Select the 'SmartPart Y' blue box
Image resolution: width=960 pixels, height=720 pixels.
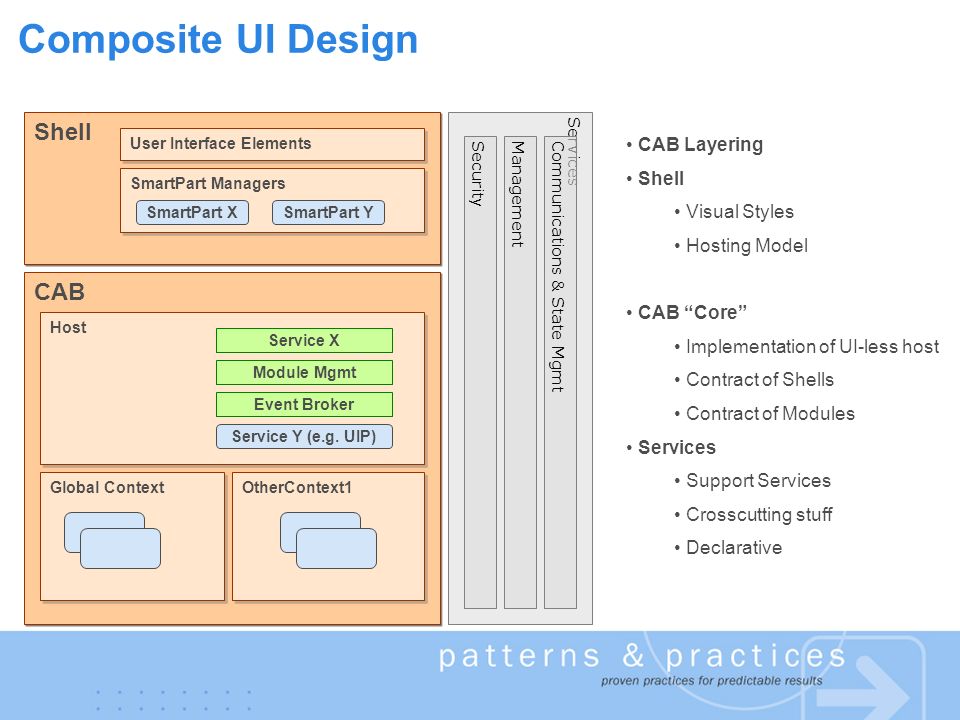coord(328,212)
